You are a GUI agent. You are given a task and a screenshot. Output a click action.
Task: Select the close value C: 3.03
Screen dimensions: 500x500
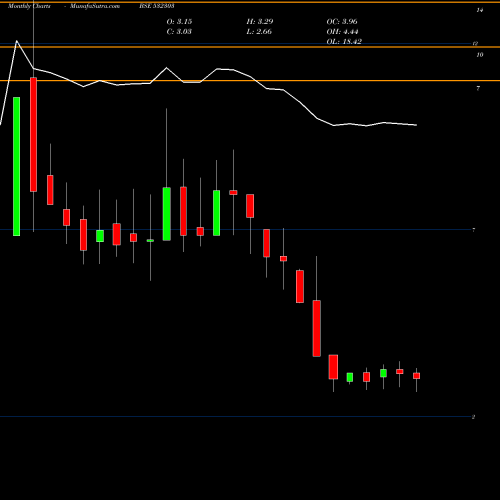pos(179,32)
